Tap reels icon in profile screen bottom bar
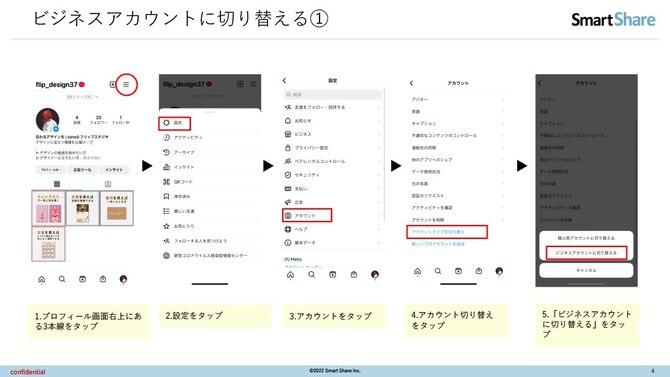 82,279
